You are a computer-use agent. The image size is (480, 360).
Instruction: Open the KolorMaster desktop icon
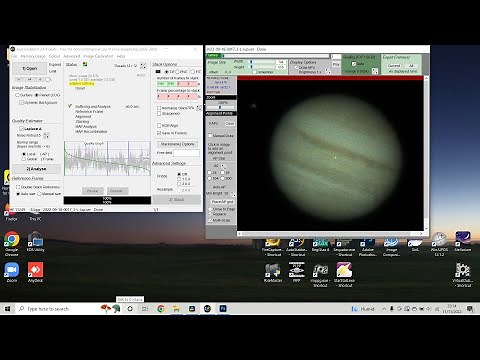click(x=273, y=272)
